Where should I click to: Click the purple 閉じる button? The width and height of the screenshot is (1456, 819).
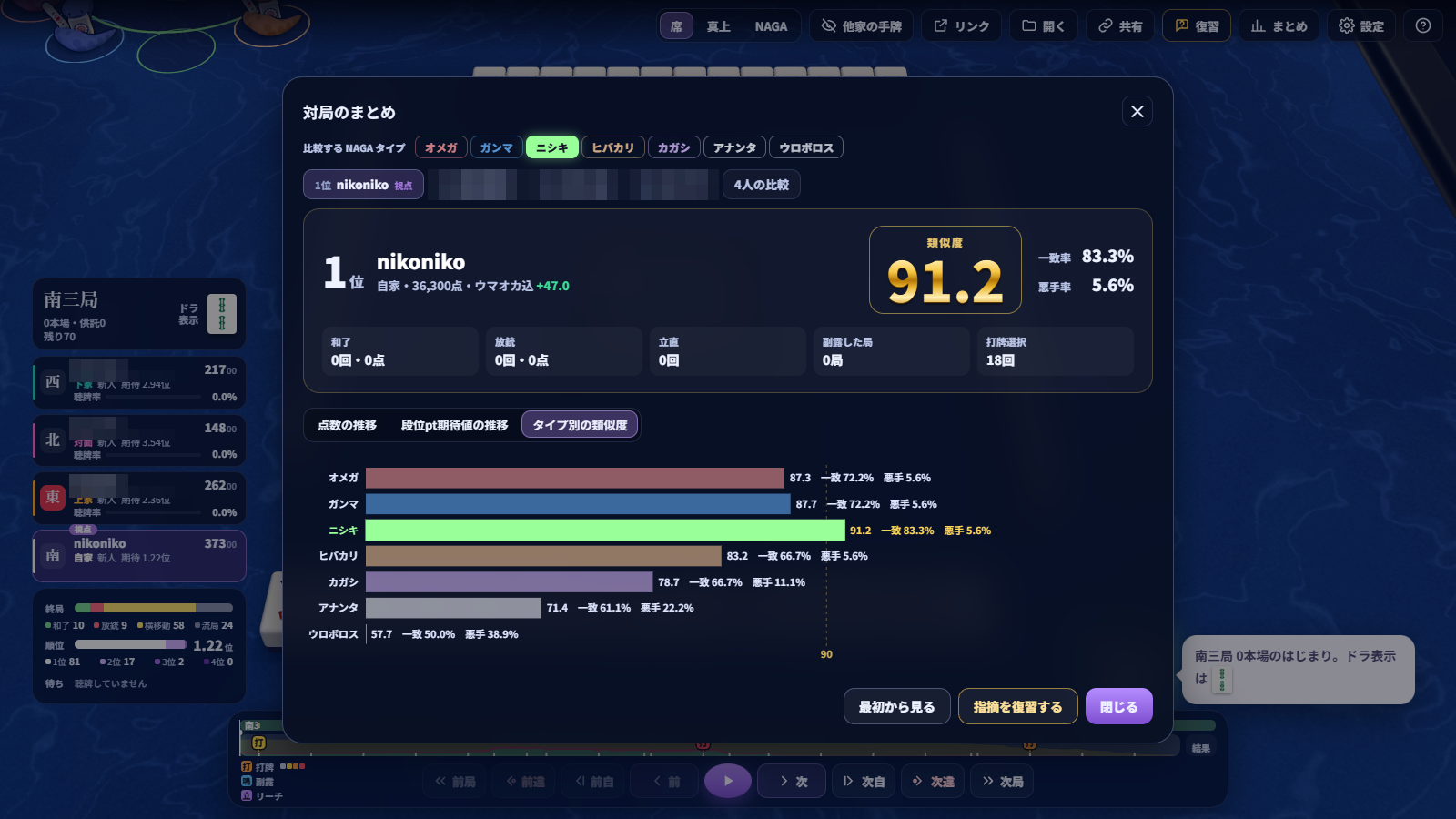coord(1118,706)
